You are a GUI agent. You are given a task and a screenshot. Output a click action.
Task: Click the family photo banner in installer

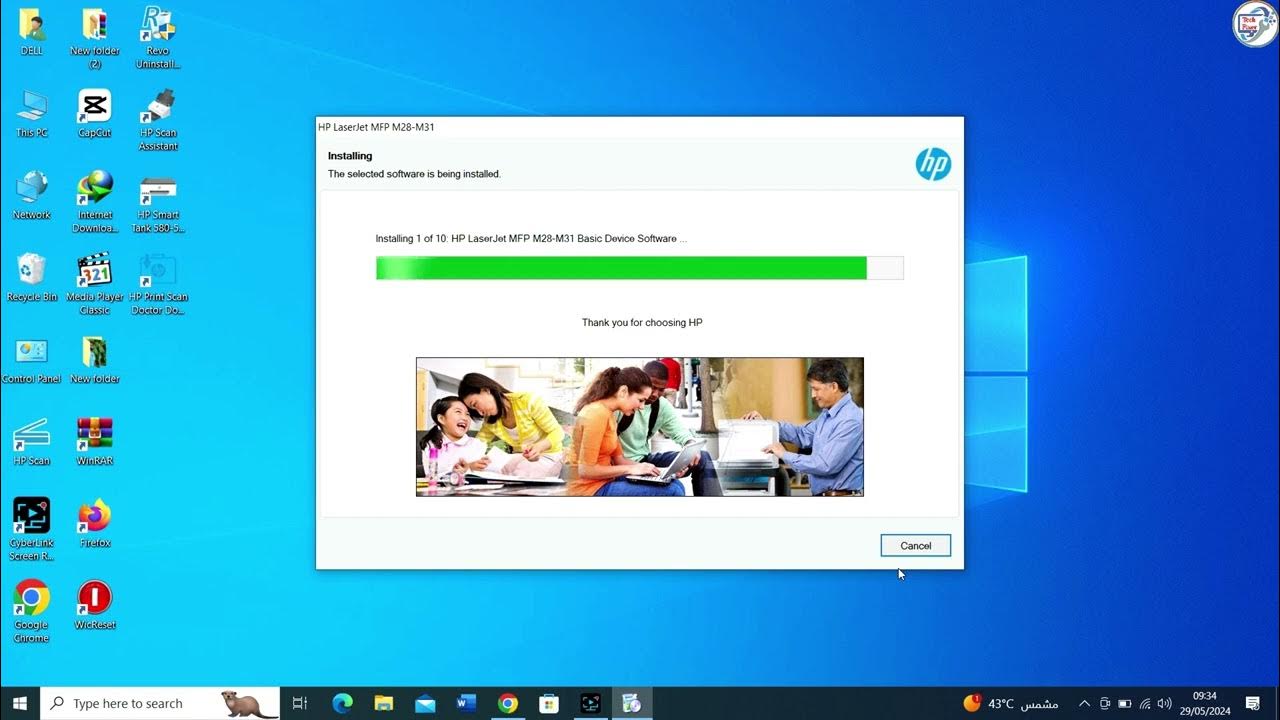(x=639, y=427)
